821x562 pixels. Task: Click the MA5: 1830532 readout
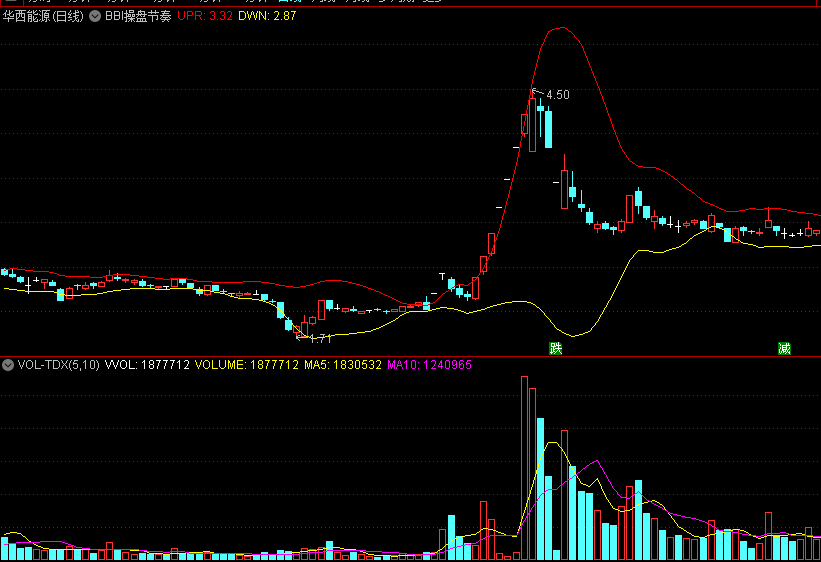tap(343, 365)
